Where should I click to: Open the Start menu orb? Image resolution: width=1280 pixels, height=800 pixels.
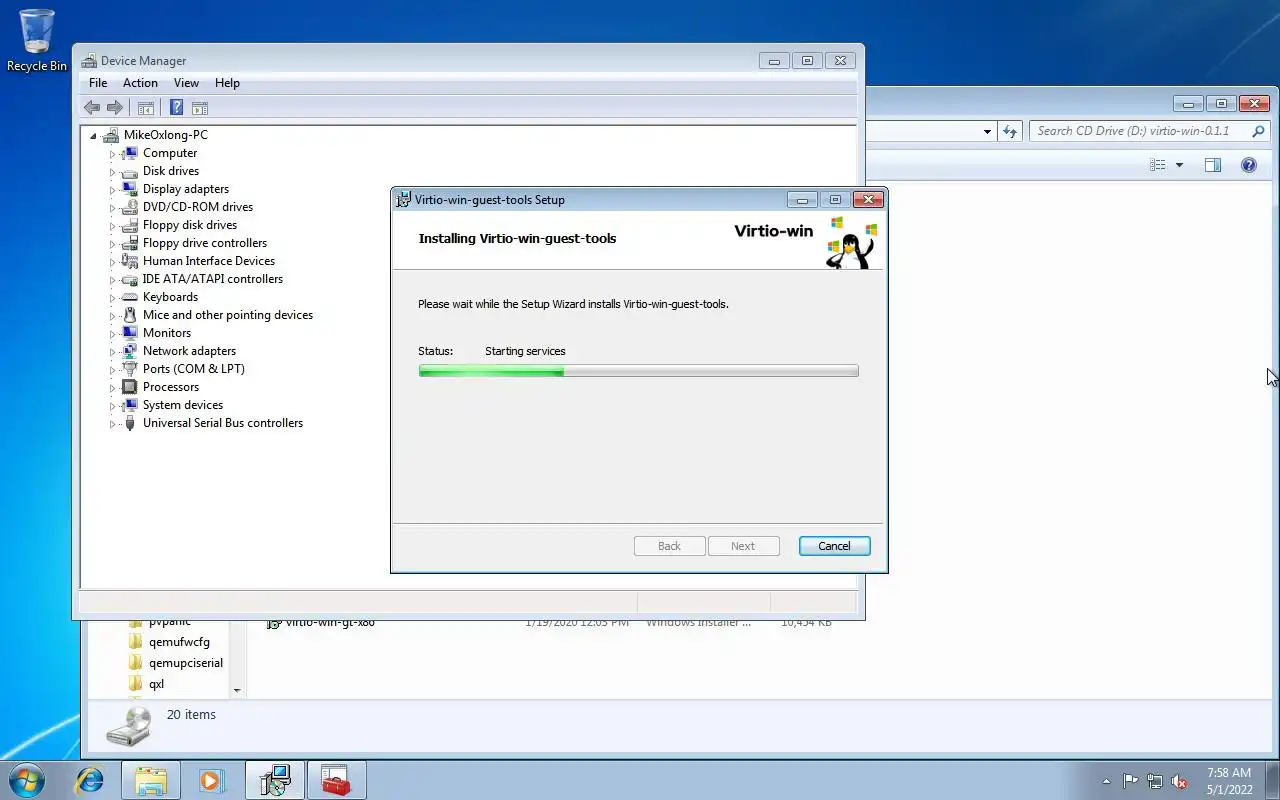click(x=26, y=780)
